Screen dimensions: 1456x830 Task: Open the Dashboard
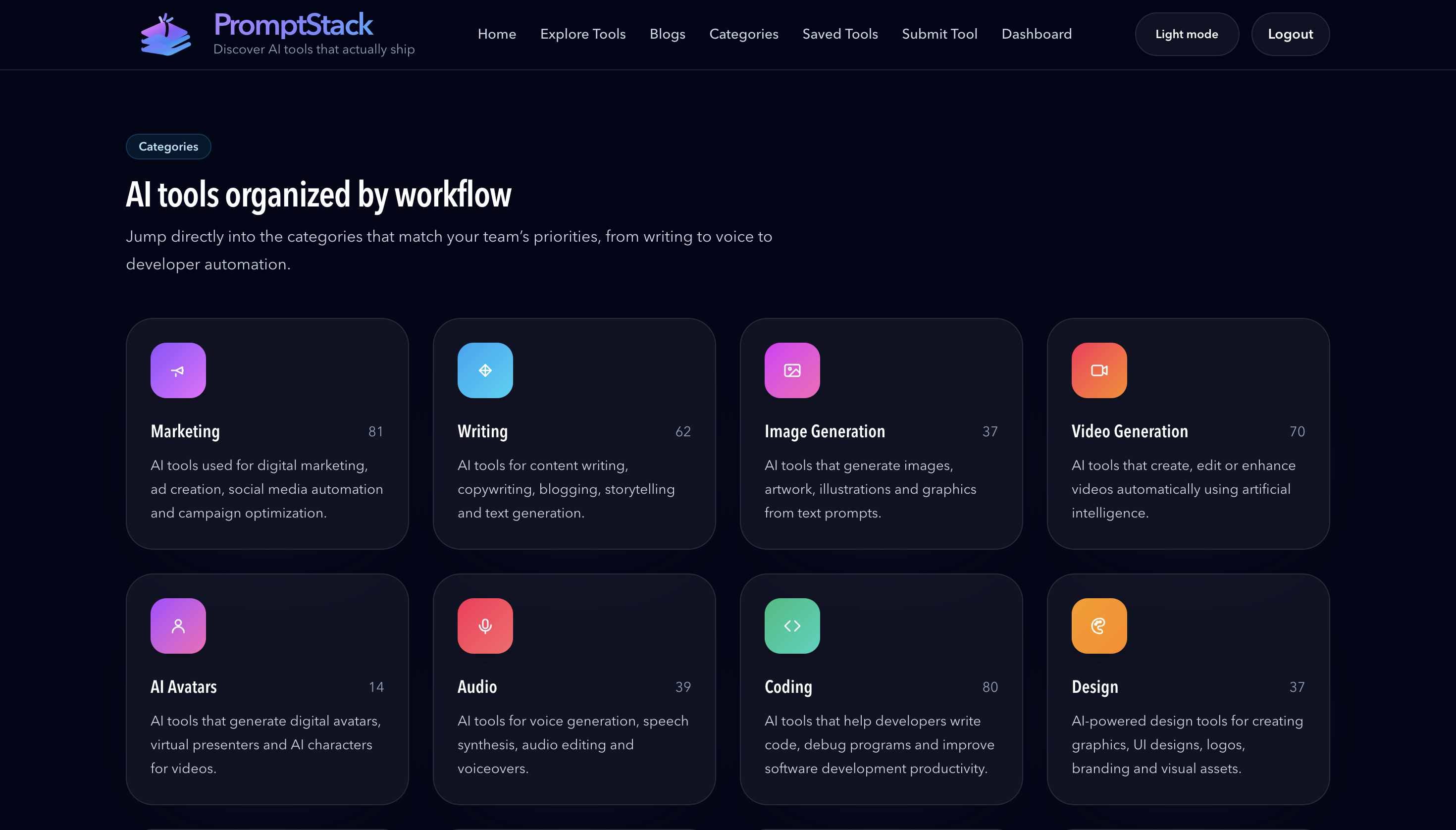click(1037, 34)
